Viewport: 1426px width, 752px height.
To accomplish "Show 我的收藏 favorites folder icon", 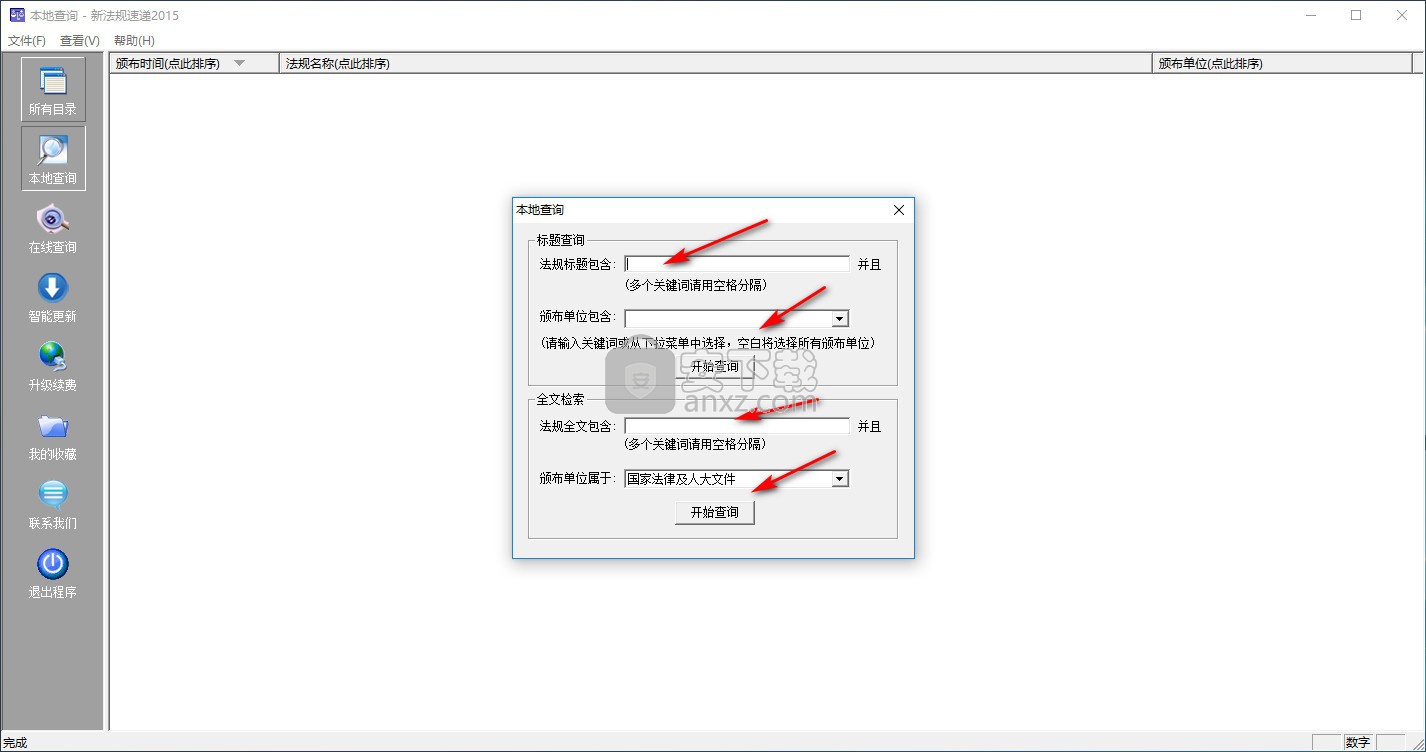I will coord(53,435).
